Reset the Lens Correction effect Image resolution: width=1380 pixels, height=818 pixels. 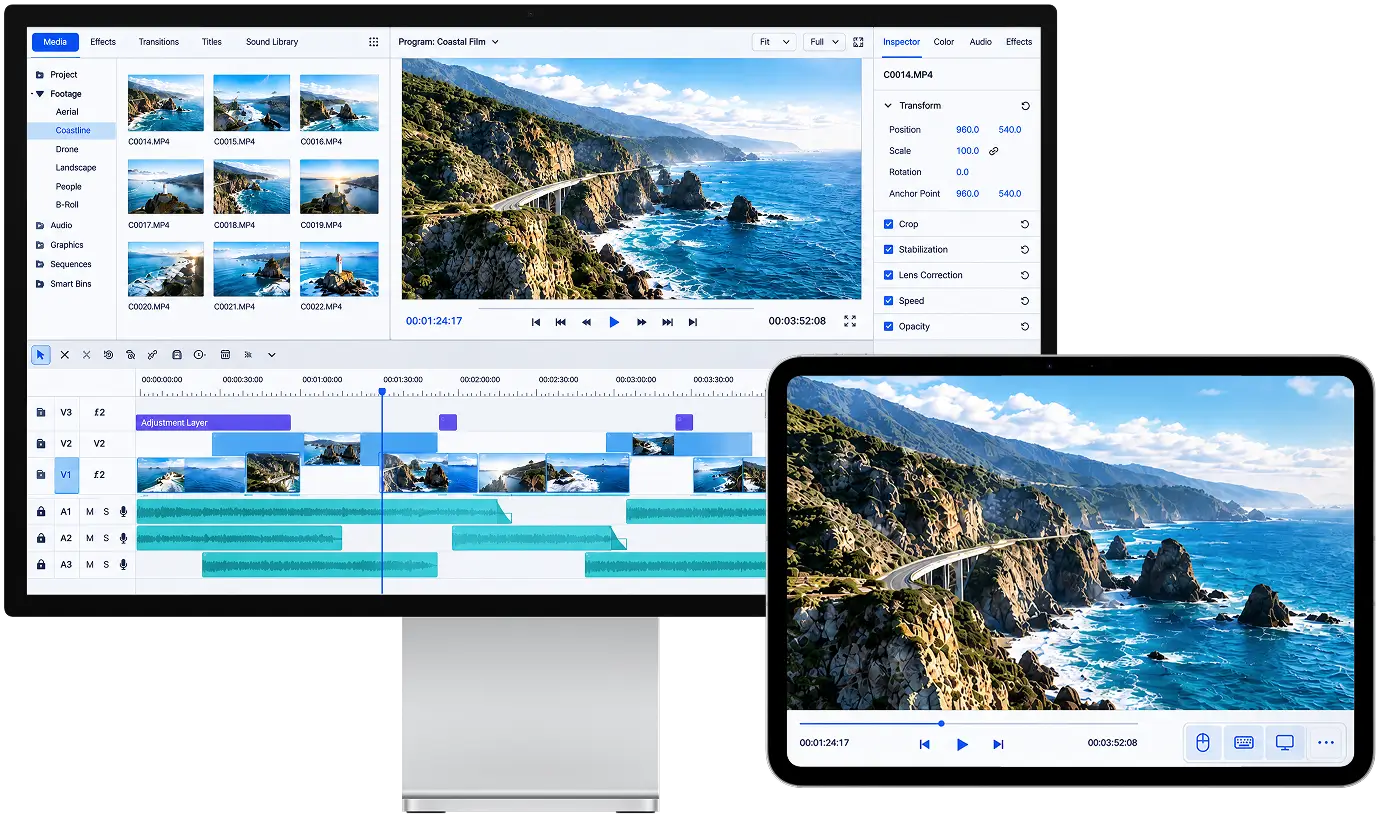(x=1025, y=275)
